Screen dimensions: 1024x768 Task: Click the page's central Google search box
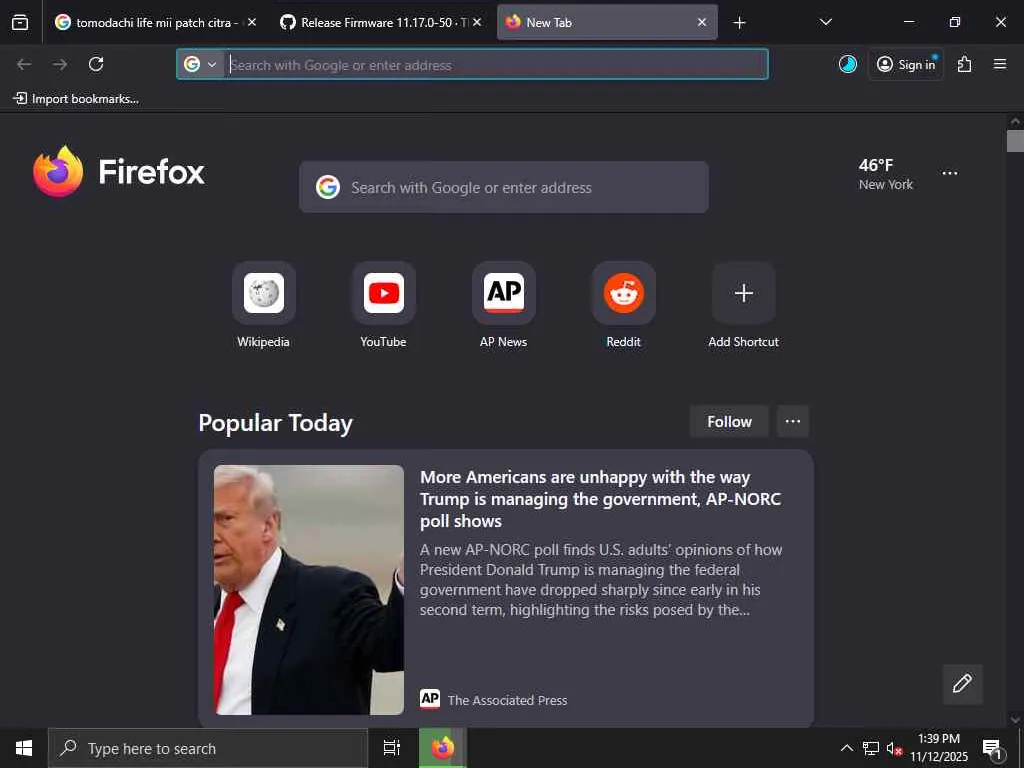click(x=504, y=187)
